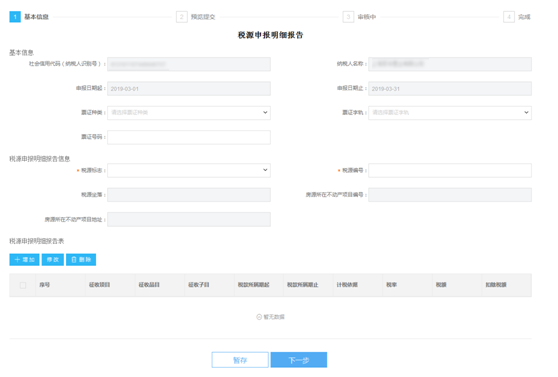This screenshot has height=377, width=558.
Task: Select step 1 基本信息 in progress bar
Action: [29, 17]
